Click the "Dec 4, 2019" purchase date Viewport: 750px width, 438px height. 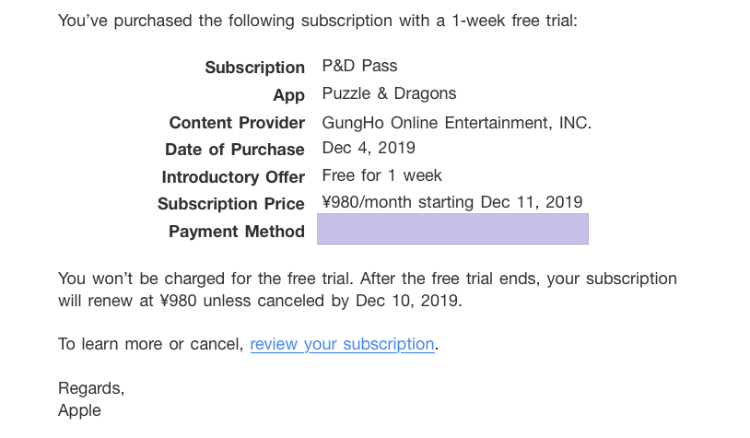(x=368, y=149)
